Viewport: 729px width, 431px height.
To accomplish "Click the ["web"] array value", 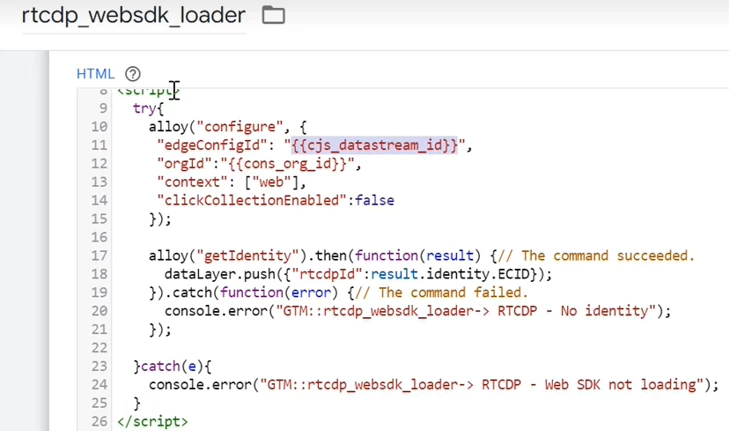I will 272,182.
